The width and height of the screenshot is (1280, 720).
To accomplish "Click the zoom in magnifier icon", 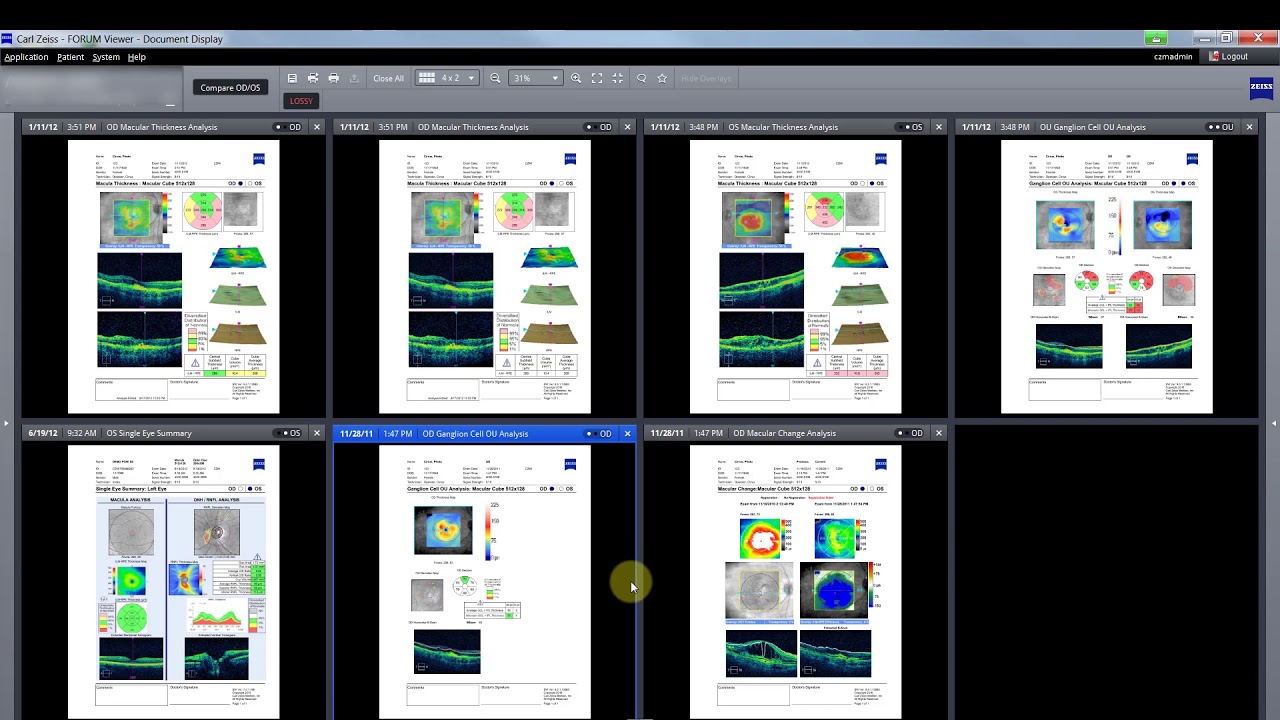I will [x=576, y=78].
